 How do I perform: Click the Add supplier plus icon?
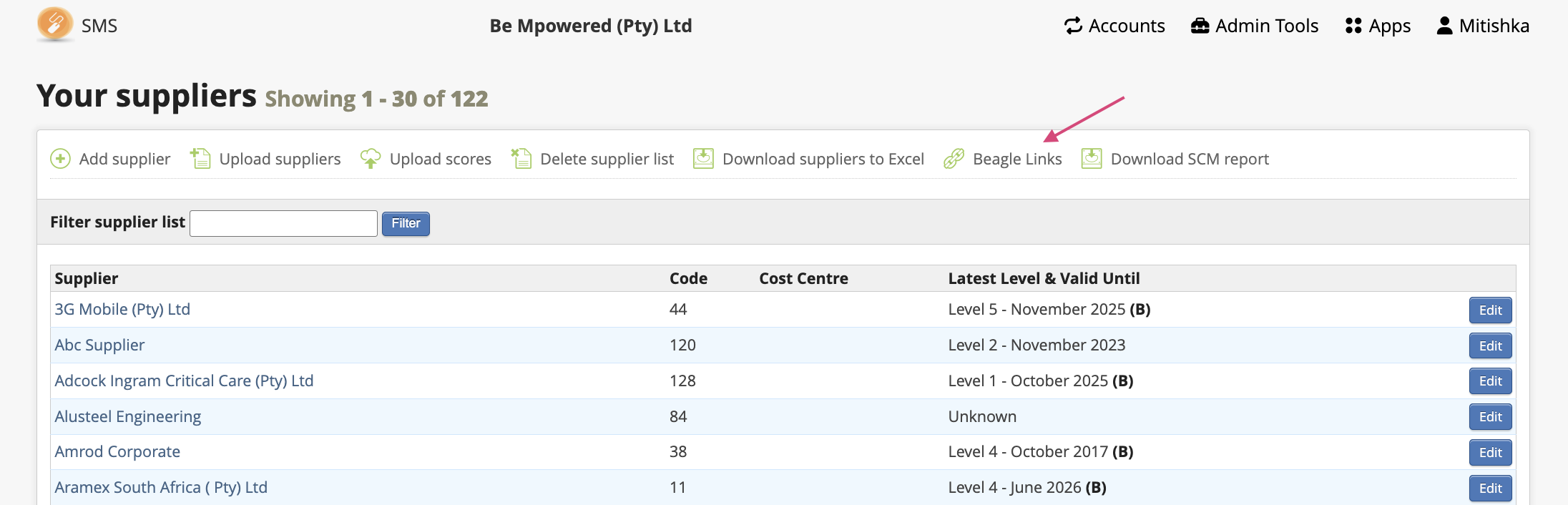tap(60, 159)
